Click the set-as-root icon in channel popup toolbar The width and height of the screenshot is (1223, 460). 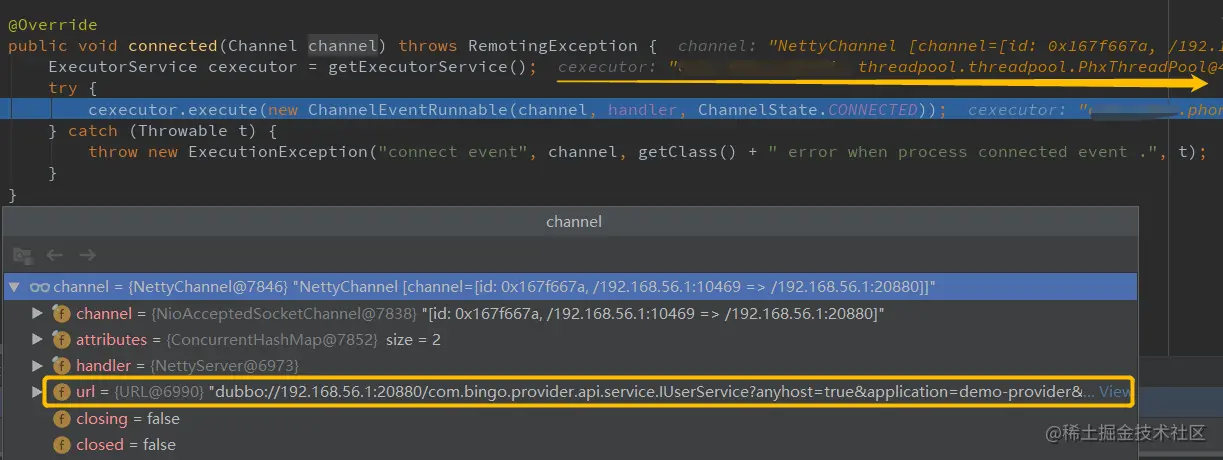coord(22,256)
